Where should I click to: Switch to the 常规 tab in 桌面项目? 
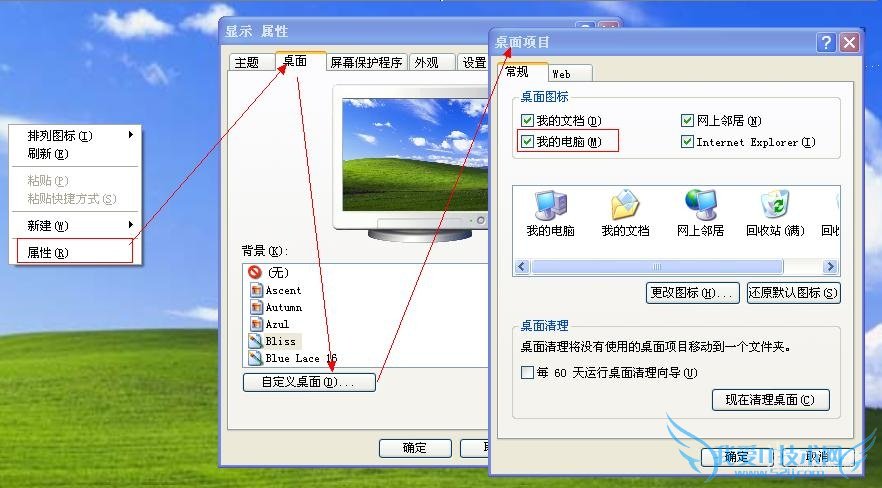point(522,72)
